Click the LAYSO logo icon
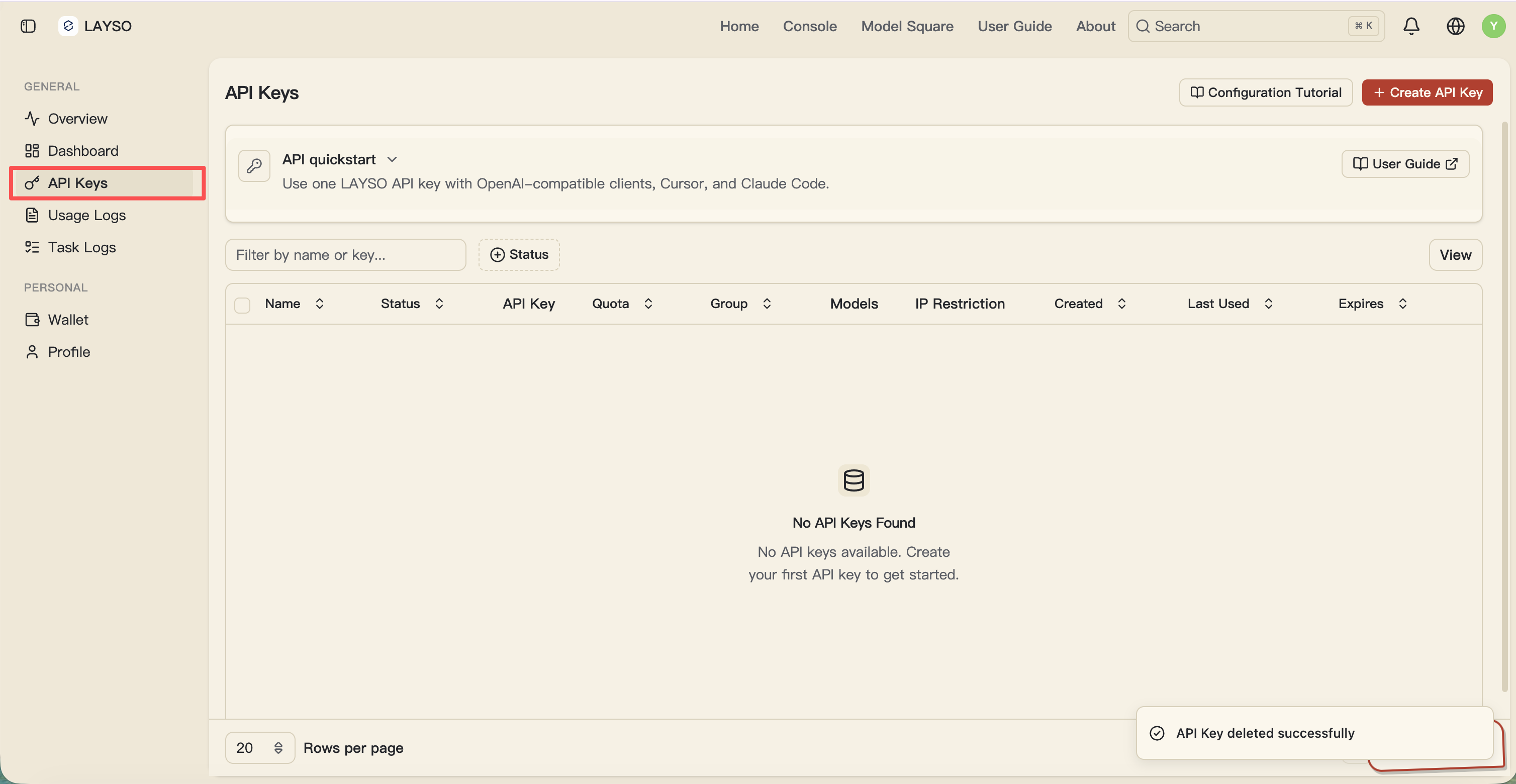1516x784 pixels. (68, 26)
